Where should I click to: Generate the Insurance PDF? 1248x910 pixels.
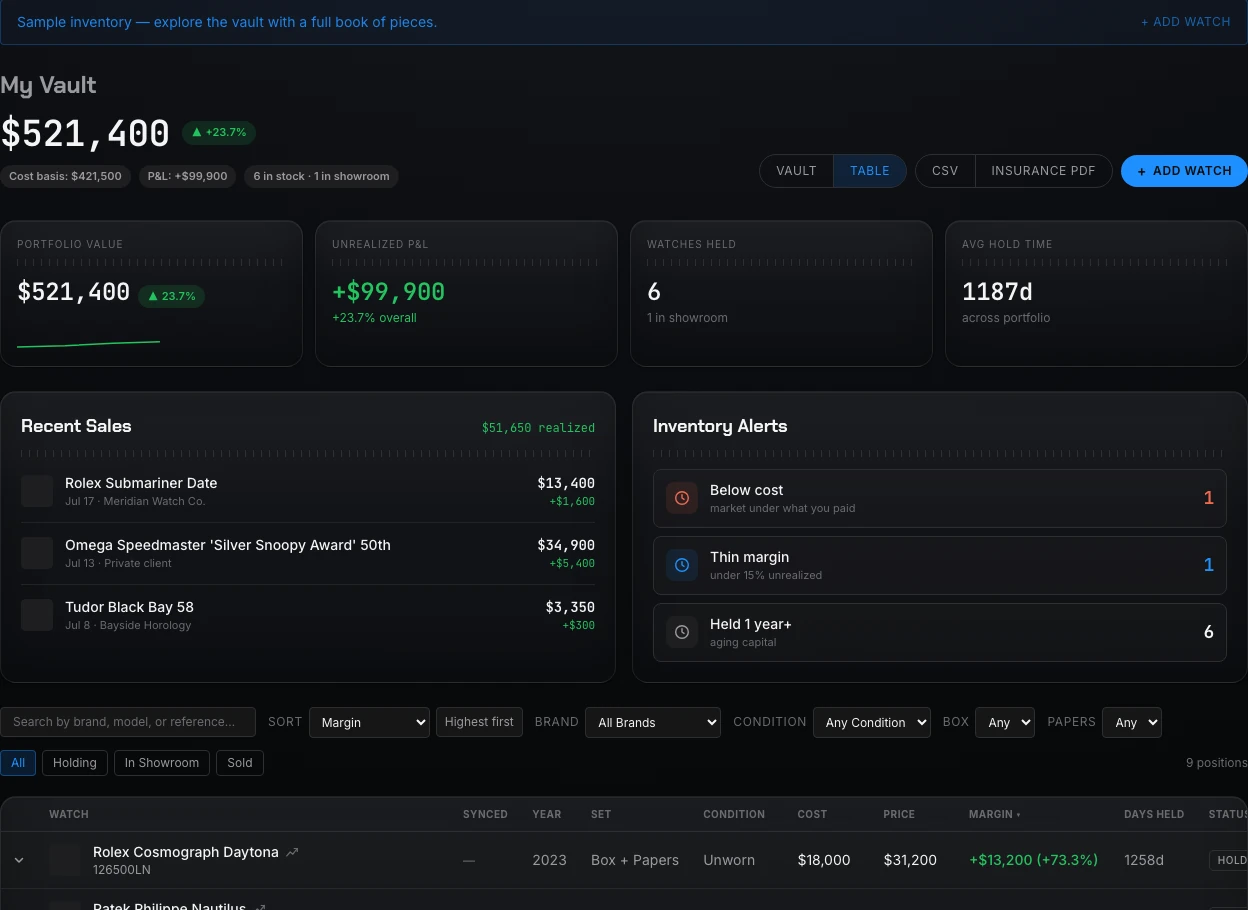[1043, 171]
